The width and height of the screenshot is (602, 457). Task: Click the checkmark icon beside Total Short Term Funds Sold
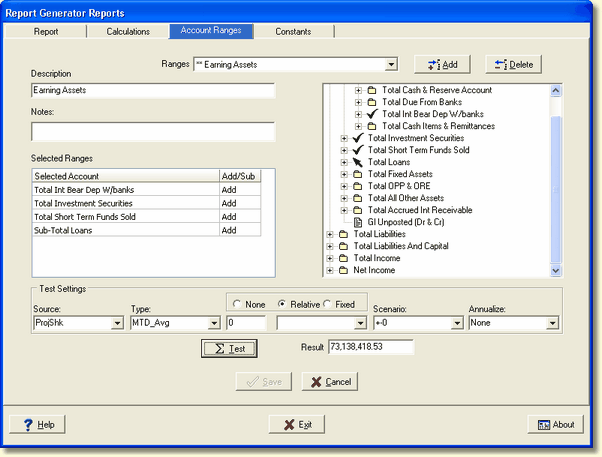click(x=359, y=150)
